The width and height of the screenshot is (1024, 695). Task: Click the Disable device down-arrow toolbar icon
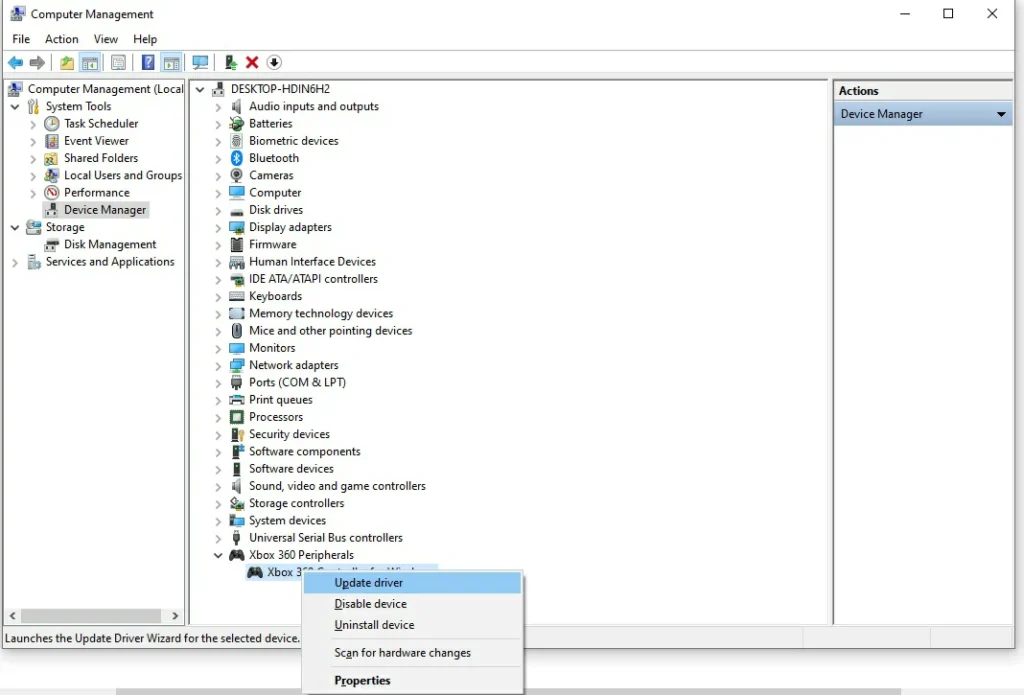pos(274,62)
